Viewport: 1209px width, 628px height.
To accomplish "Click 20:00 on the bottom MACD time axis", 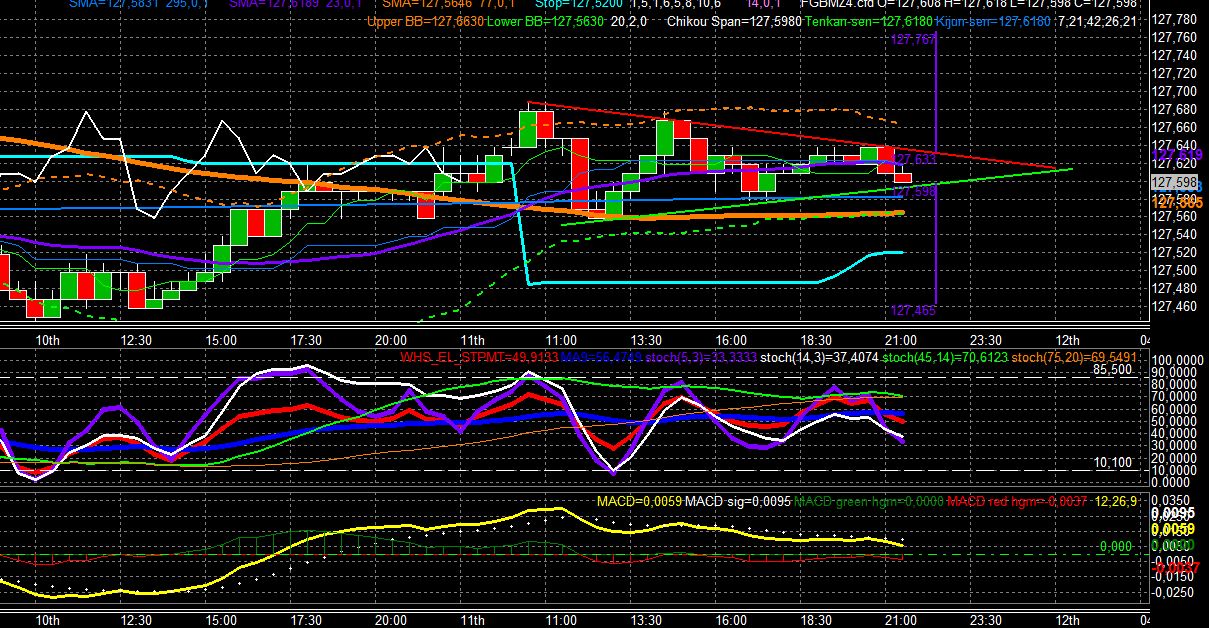I will click(391, 620).
